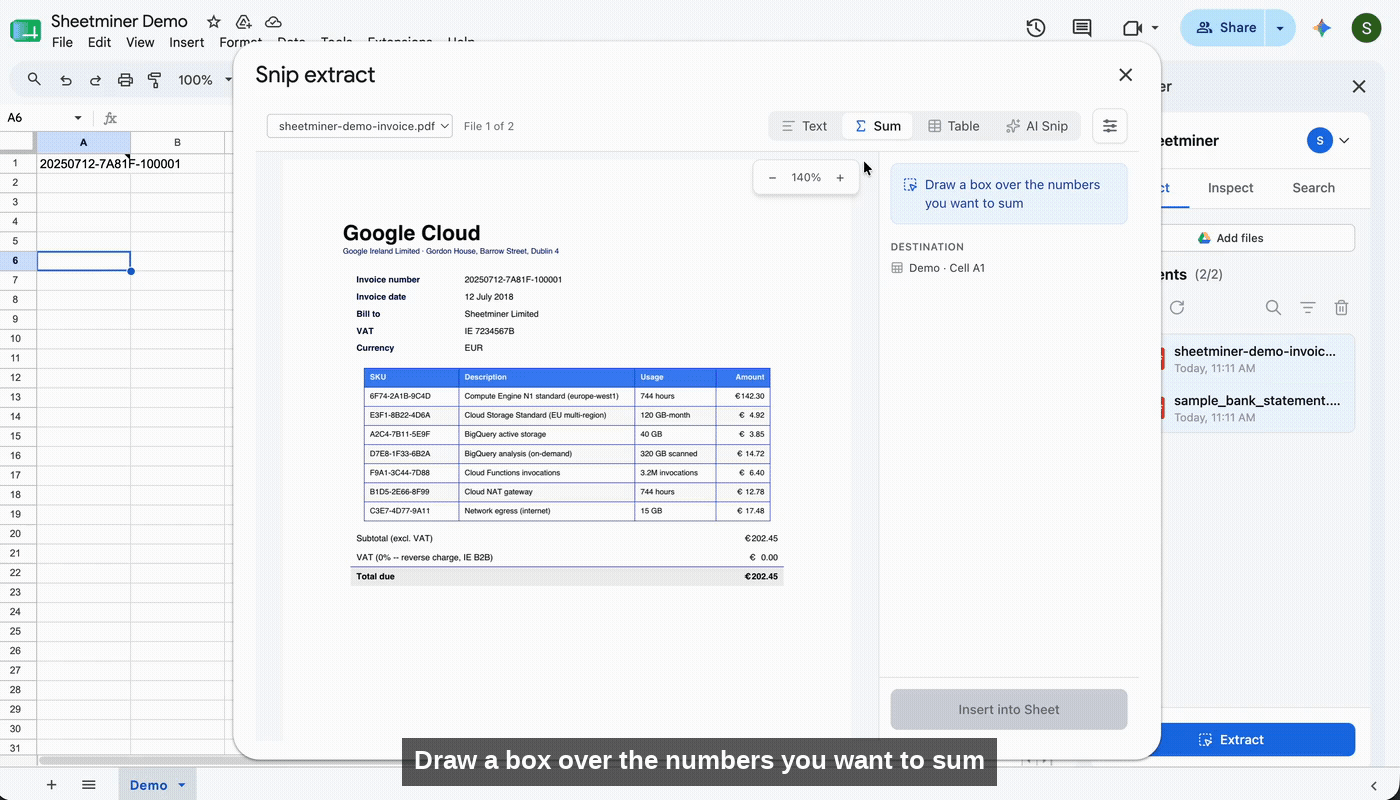This screenshot has height=800, width=1400.
Task: Open the sheetminer-demo-invoice.pdf file dropdown
Action: [x=360, y=126]
